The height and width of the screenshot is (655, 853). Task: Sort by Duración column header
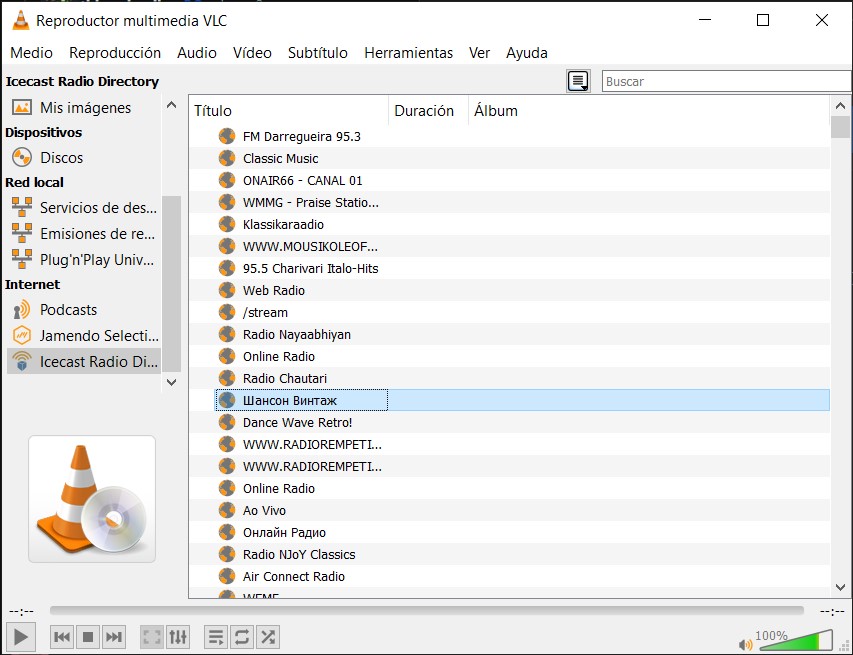pyautogui.click(x=428, y=111)
